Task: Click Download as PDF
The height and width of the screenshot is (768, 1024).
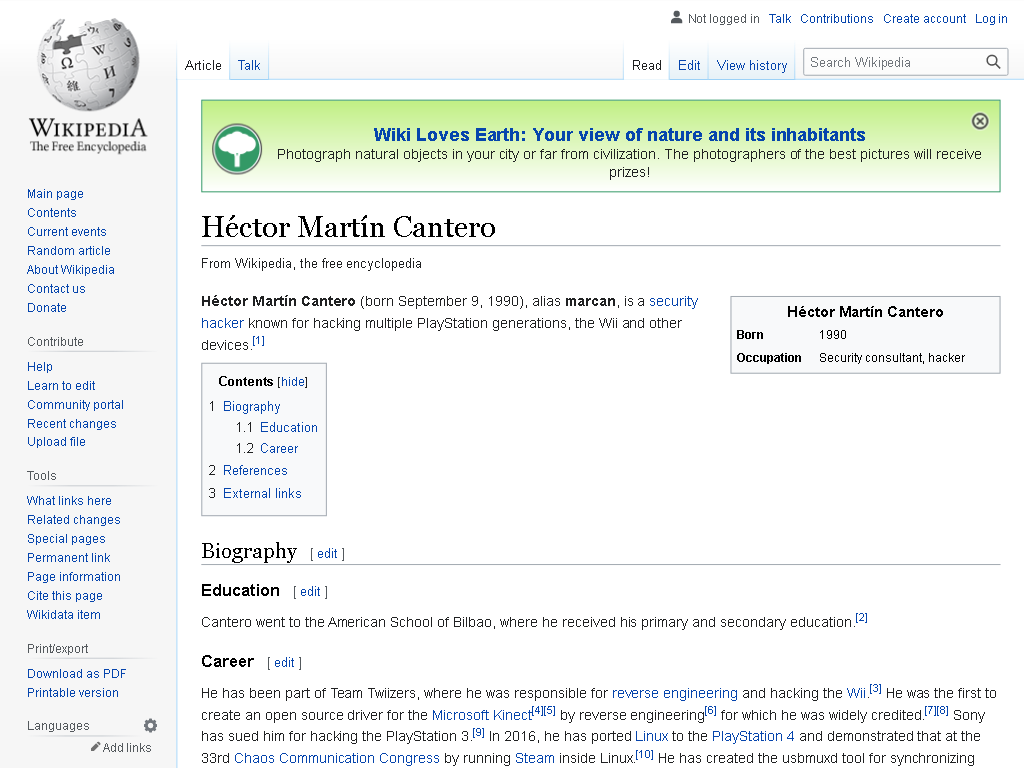Action: (x=76, y=674)
